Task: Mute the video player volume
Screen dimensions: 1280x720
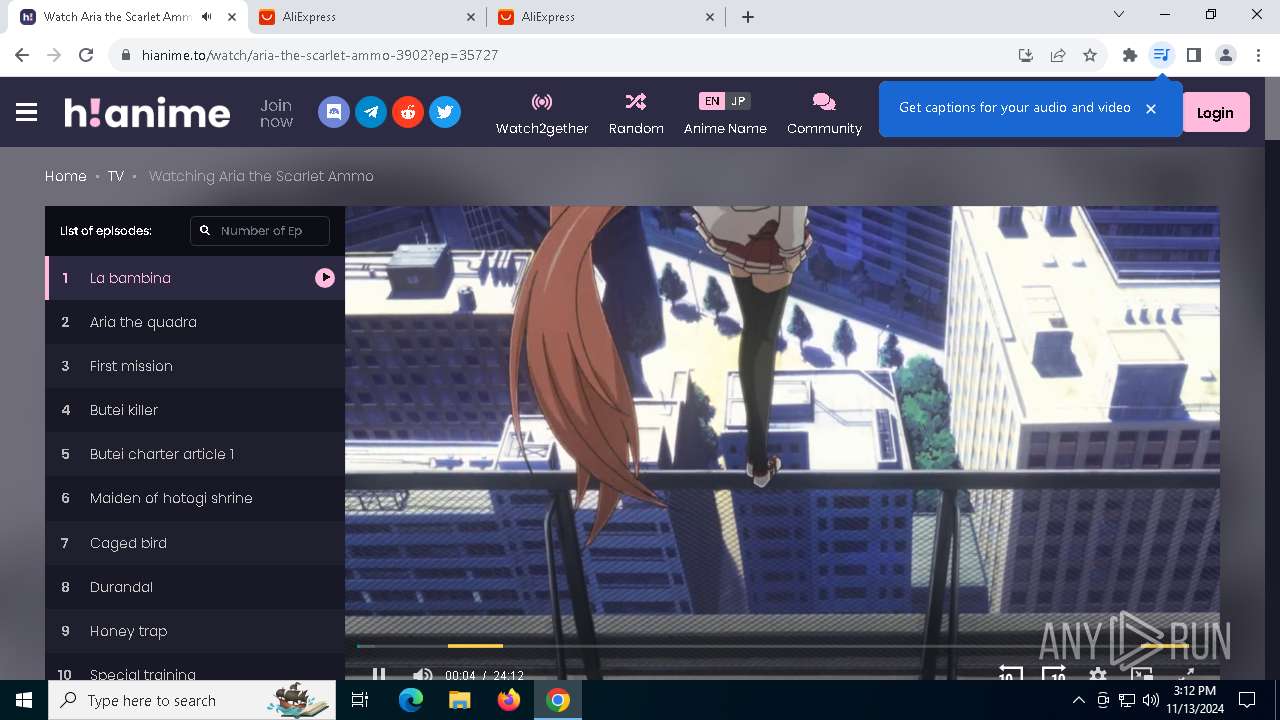Action: pyautogui.click(x=423, y=675)
